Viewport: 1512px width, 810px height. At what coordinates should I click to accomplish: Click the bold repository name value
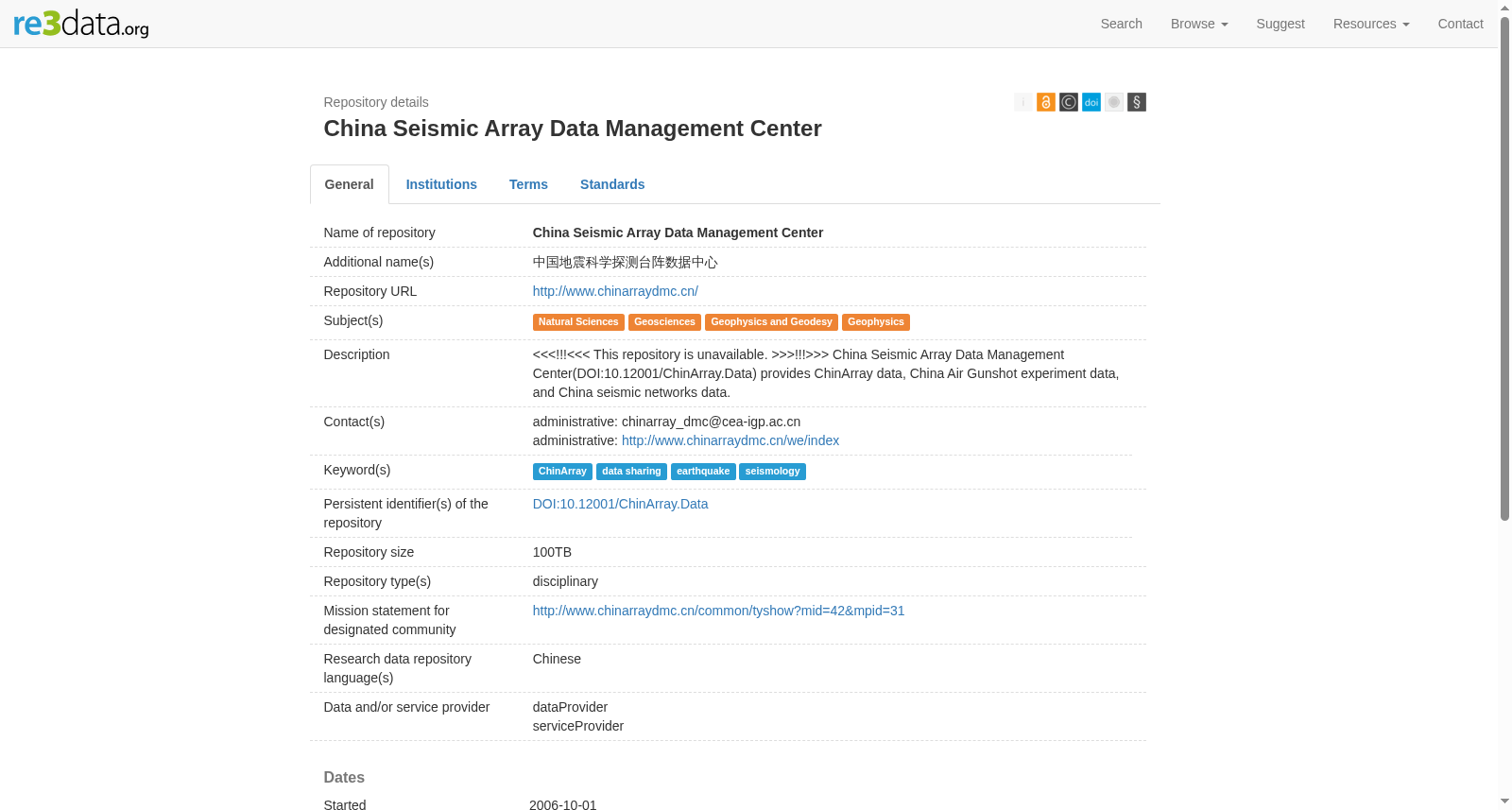point(678,233)
